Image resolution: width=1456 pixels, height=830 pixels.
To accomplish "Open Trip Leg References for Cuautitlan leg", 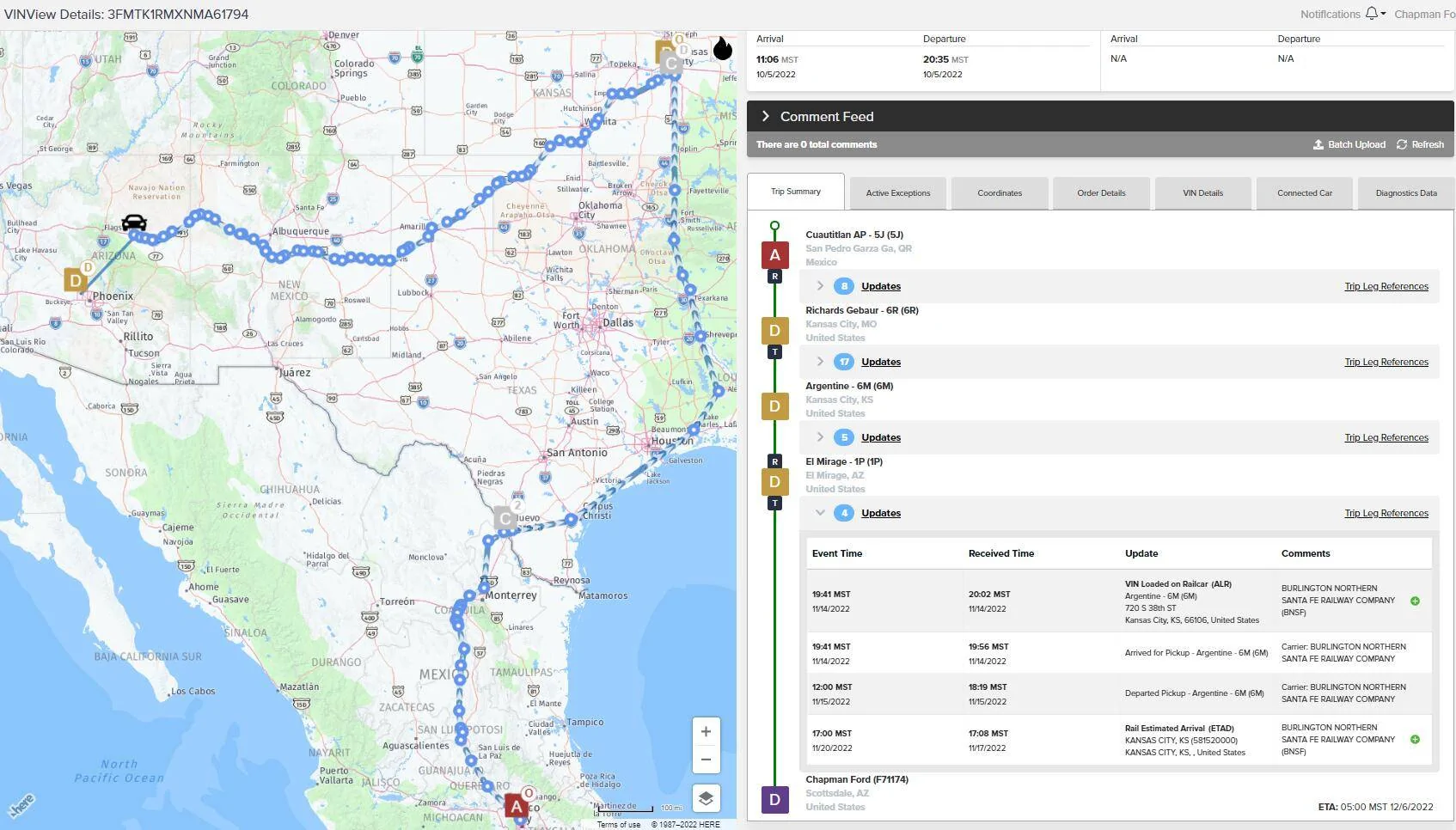I will 1386,286.
